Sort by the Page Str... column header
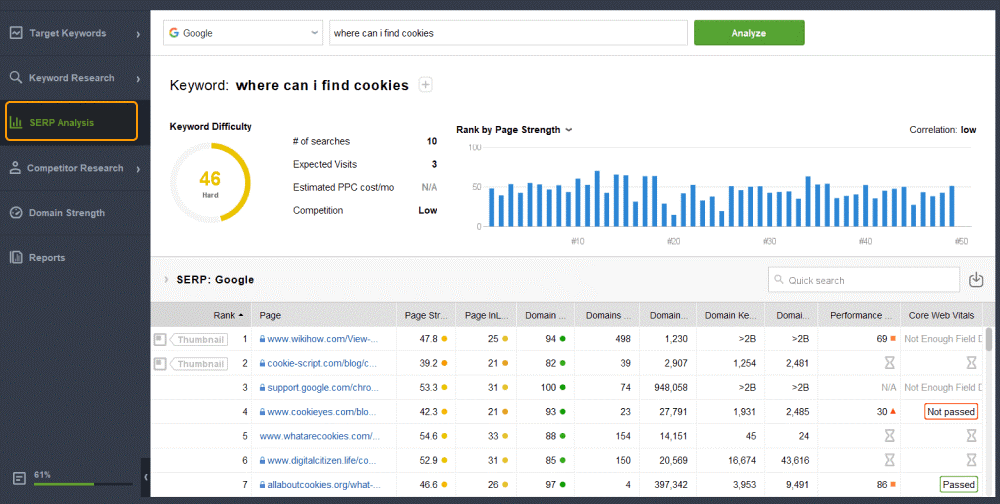 (x=425, y=315)
